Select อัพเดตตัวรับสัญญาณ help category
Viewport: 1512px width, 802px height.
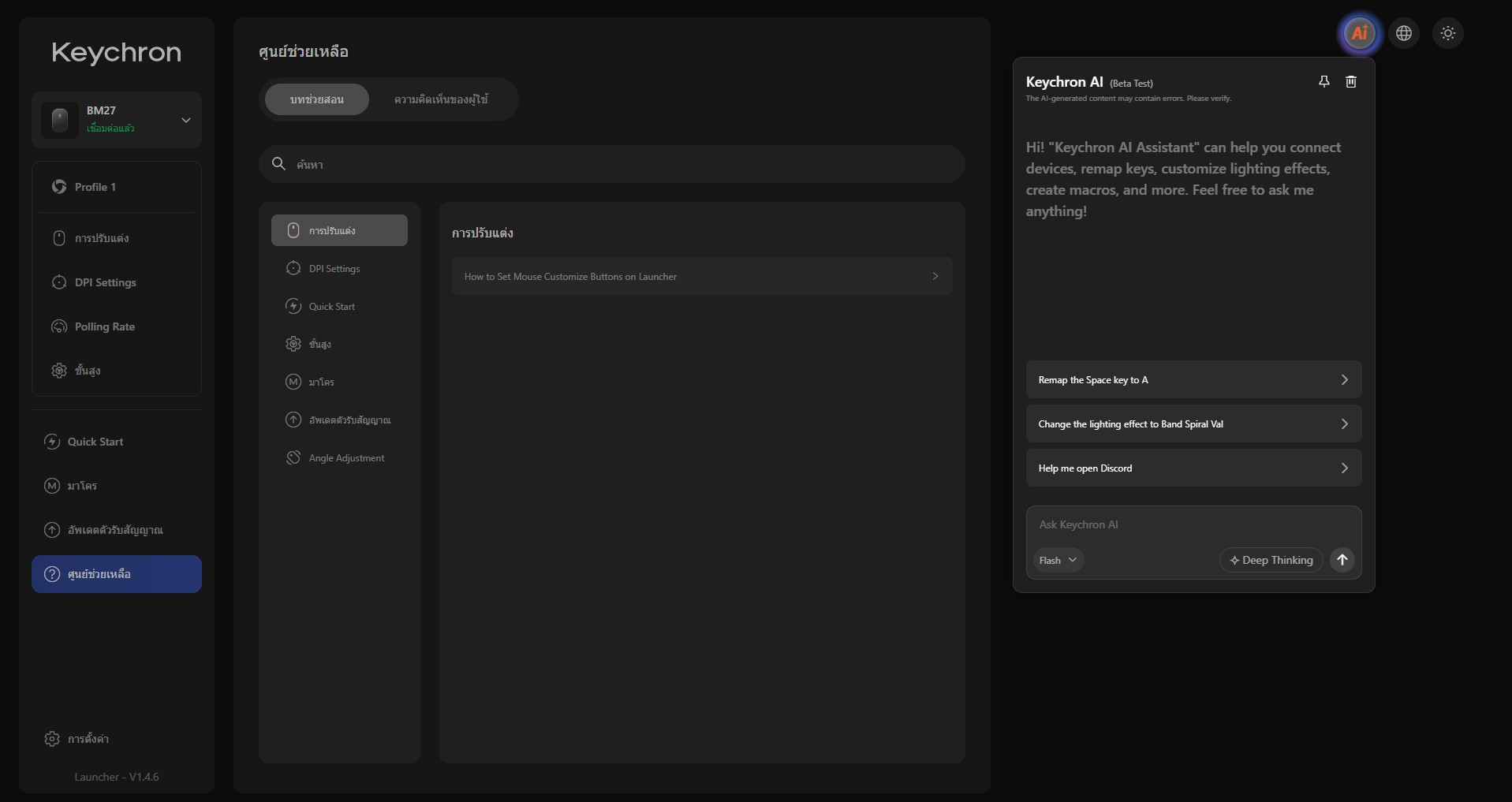coord(339,420)
